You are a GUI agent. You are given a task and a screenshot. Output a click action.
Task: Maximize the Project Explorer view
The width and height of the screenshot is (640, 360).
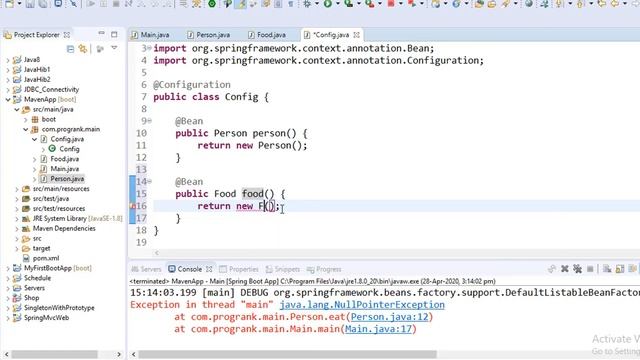click(x=114, y=34)
